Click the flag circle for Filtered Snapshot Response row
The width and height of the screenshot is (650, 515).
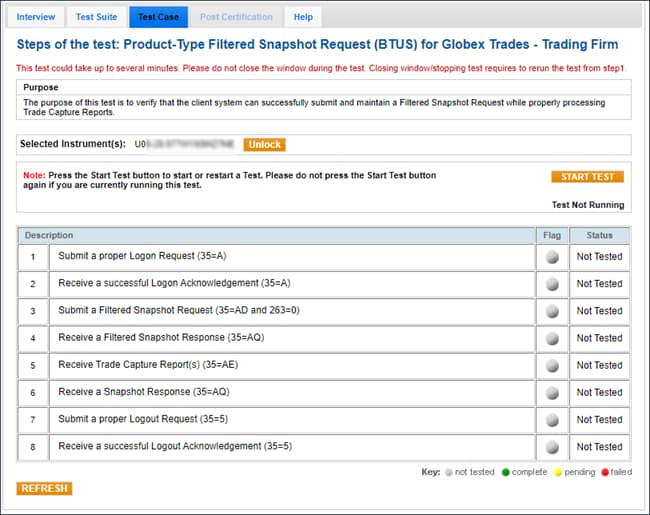551,338
